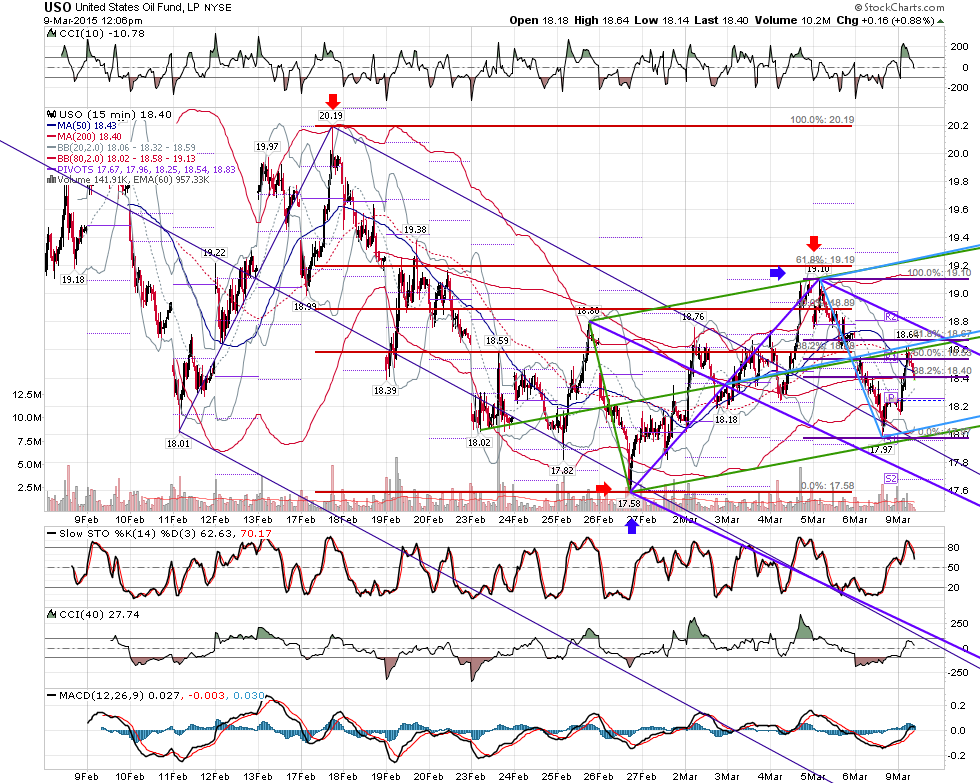
Task: Click the 20.19 peak price label
Action: (x=331, y=116)
